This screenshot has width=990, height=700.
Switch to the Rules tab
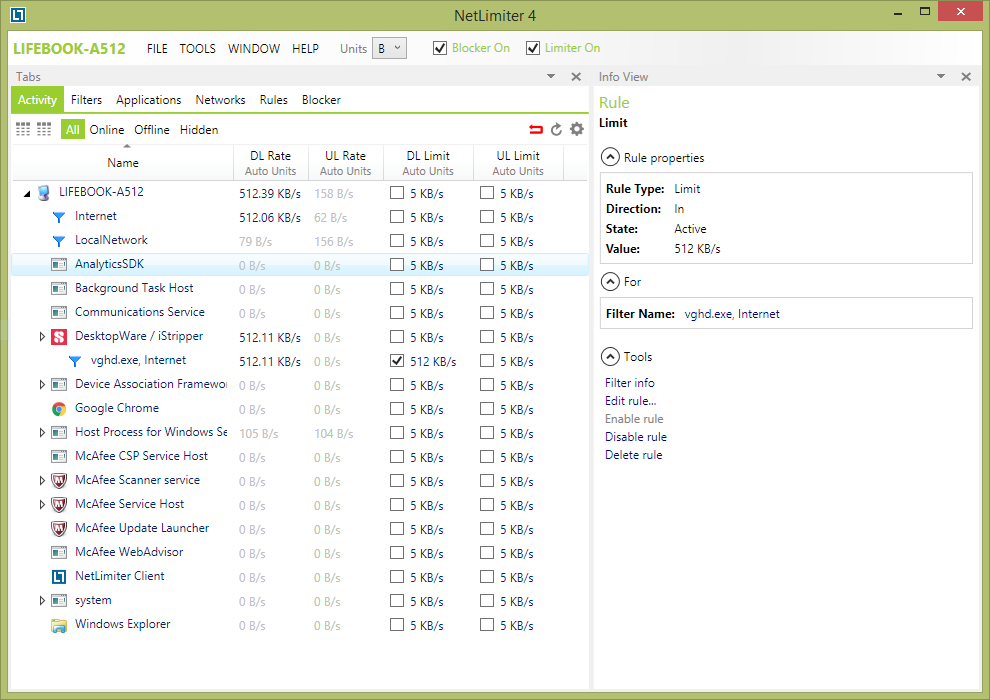273,100
